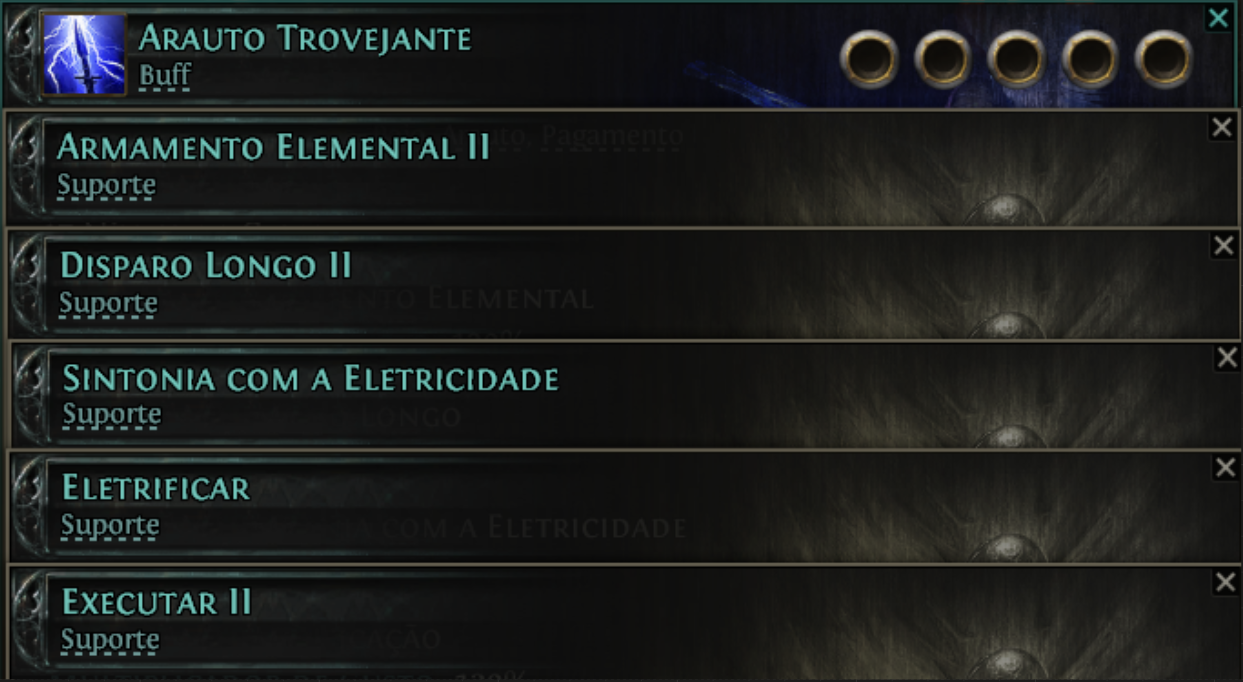1243x682 pixels.
Task: Open the Buff tag link
Action: pos(165,75)
